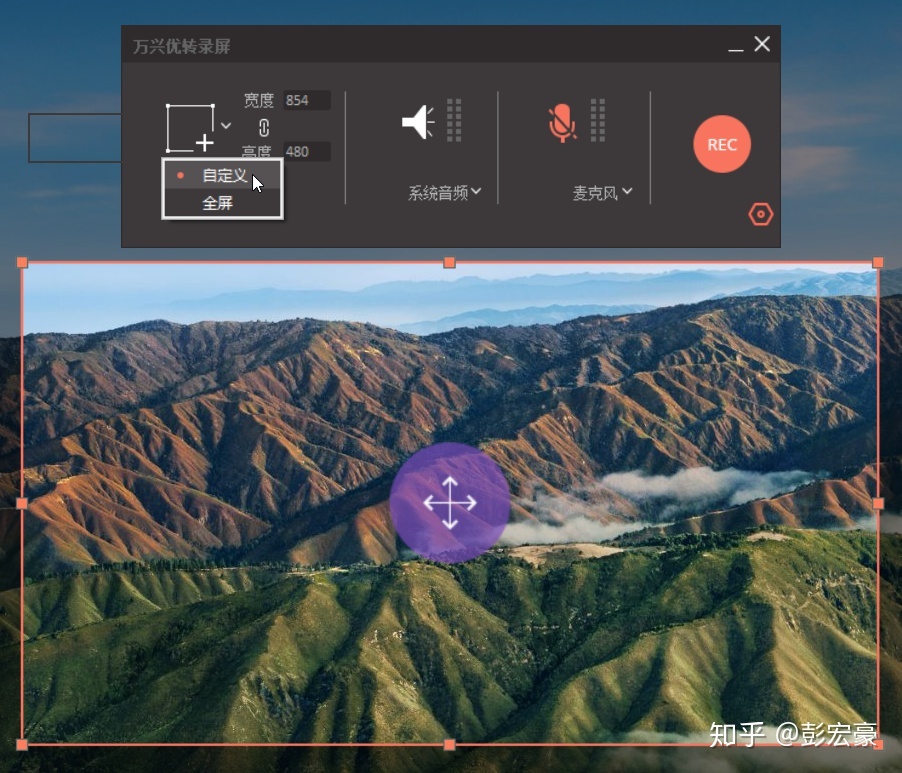Click the width field showing 854
The width and height of the screenshot is (902, 773).
pos(307,100)
